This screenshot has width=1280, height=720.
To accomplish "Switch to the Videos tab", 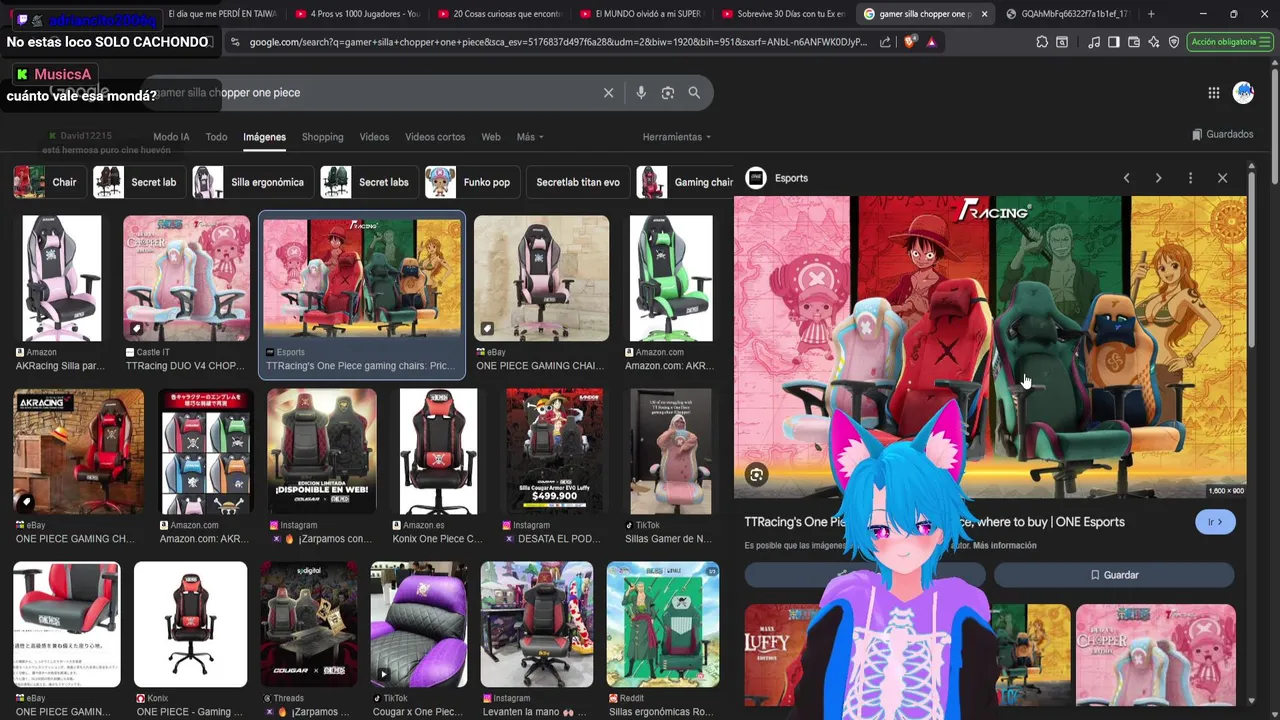I will click(x=374, y=137).
